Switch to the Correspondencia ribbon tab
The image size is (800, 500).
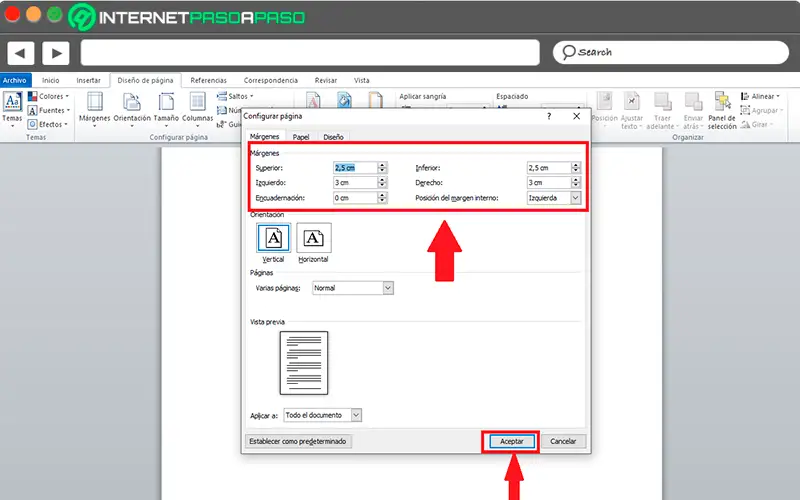[270, 80]
